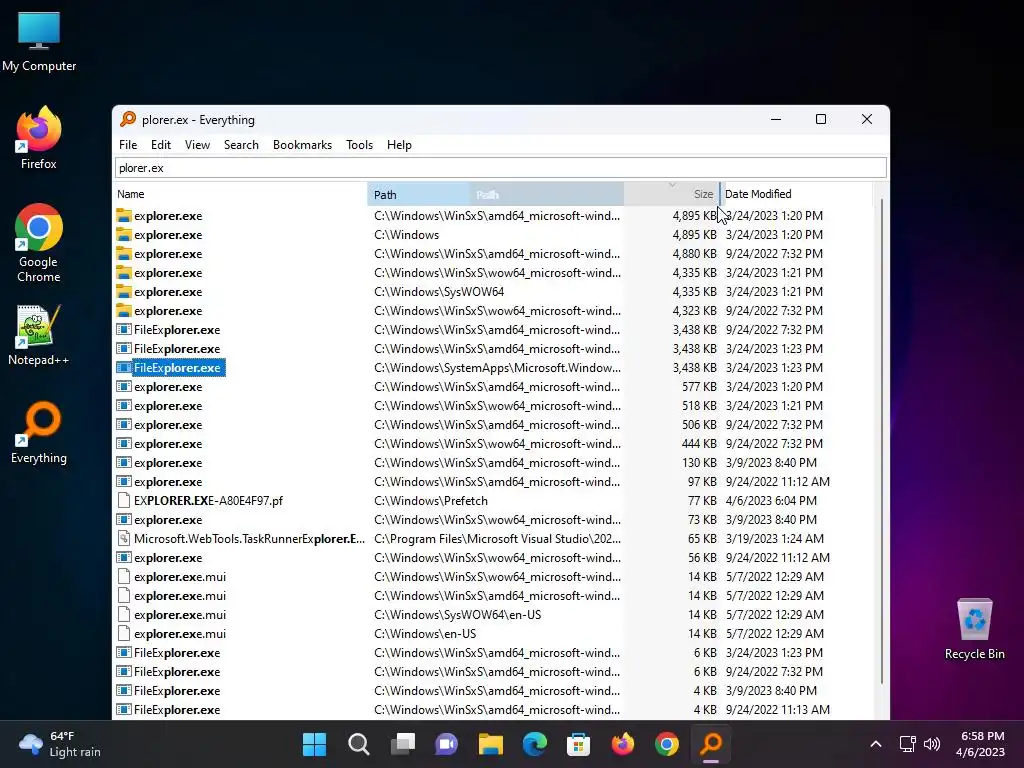
Task: Sort results by Name column header
Action: [240, 194]
